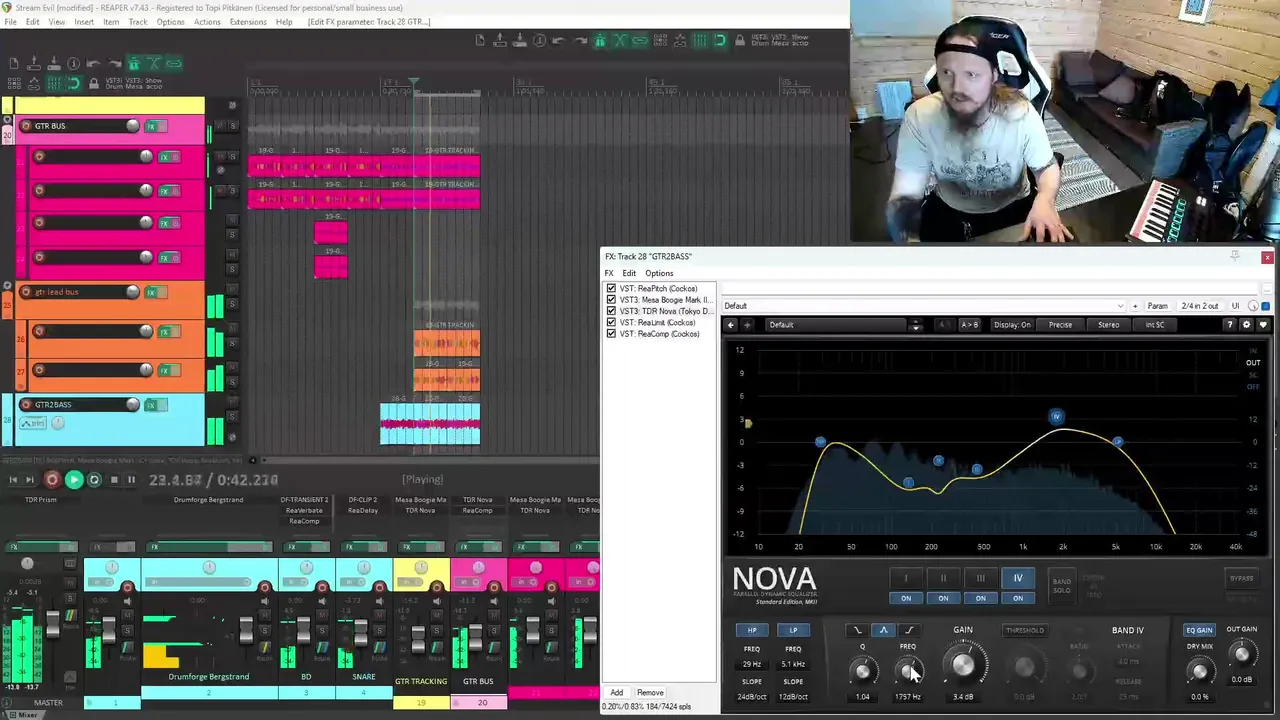Toggle the ReaComp (Cockos) checkbox
The width and height of the screenshot is (1280, 720).
pyautogui.click(x=611, y=334)
